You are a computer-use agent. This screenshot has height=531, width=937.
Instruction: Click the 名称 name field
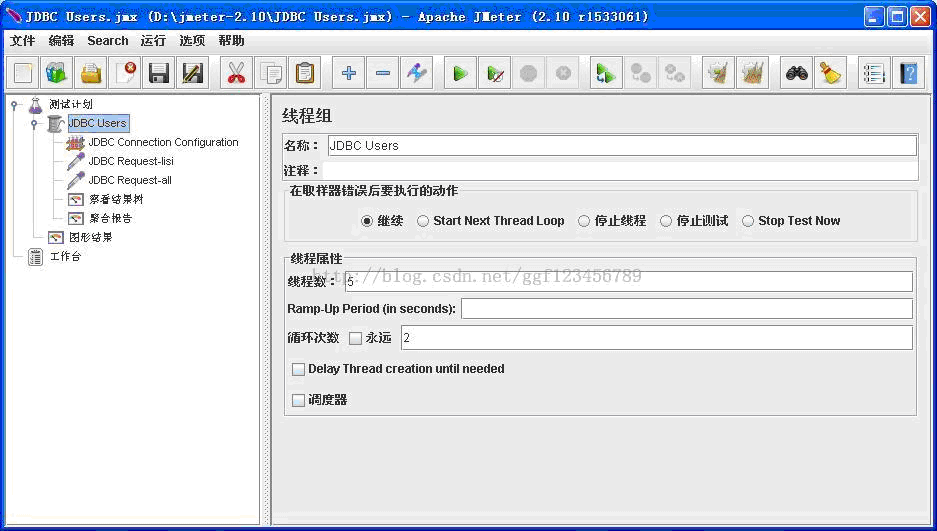[x=622, y=146]
